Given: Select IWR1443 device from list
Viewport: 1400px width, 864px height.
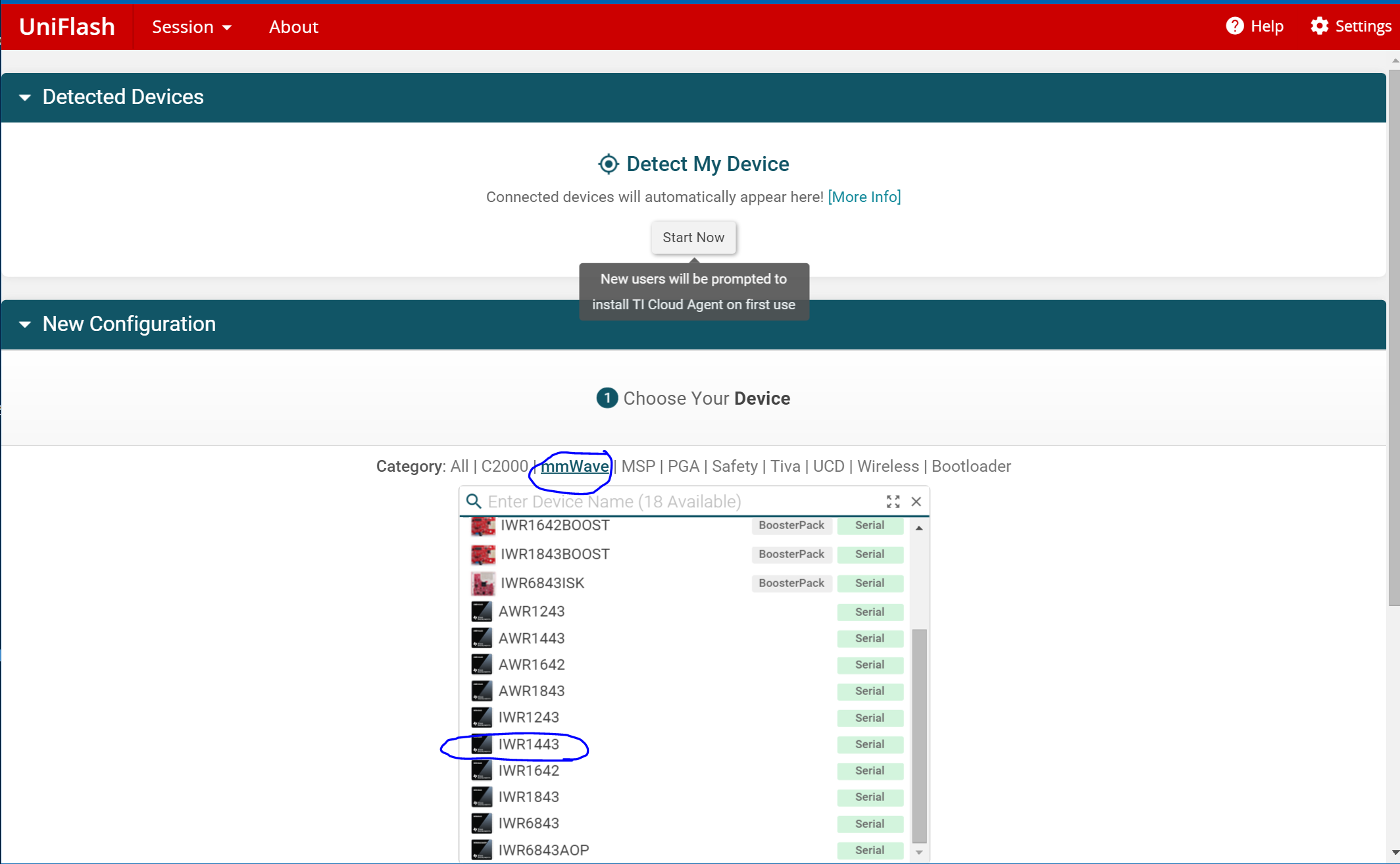Looking at the screenshot, I should (x=687, y=744).
